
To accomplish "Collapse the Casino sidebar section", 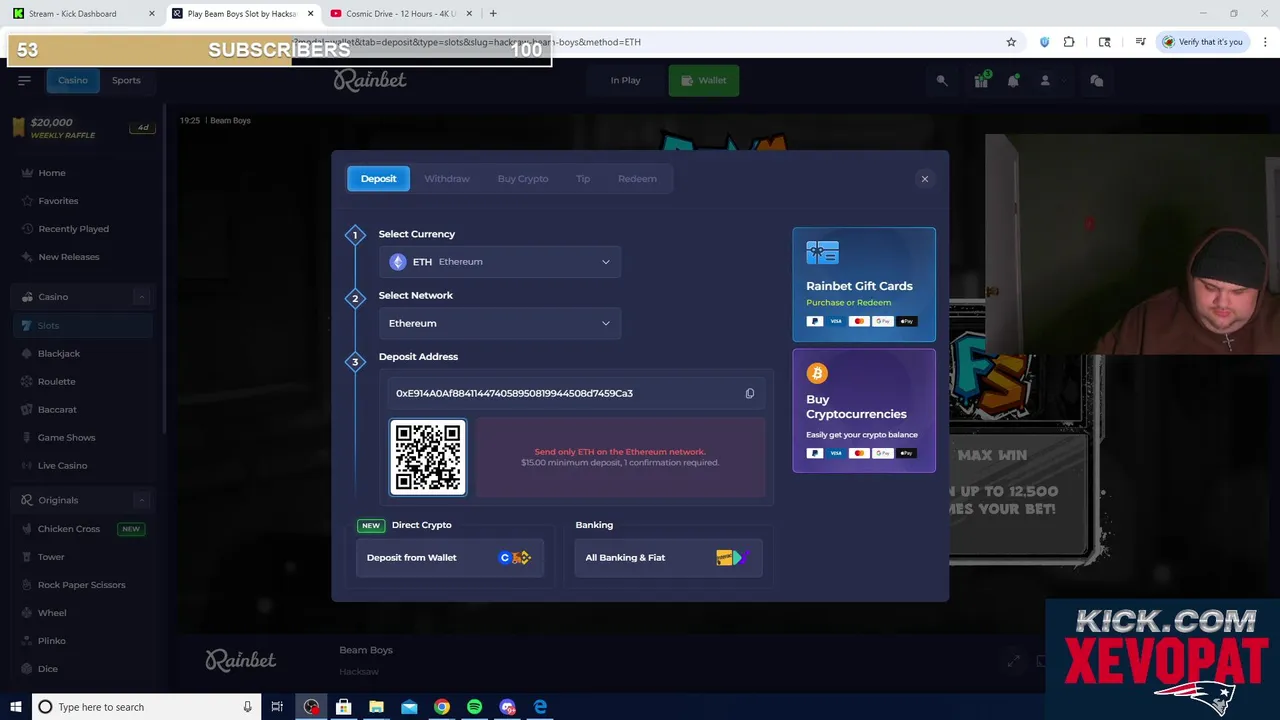I will pyautogui.click(x=141, y=297).
